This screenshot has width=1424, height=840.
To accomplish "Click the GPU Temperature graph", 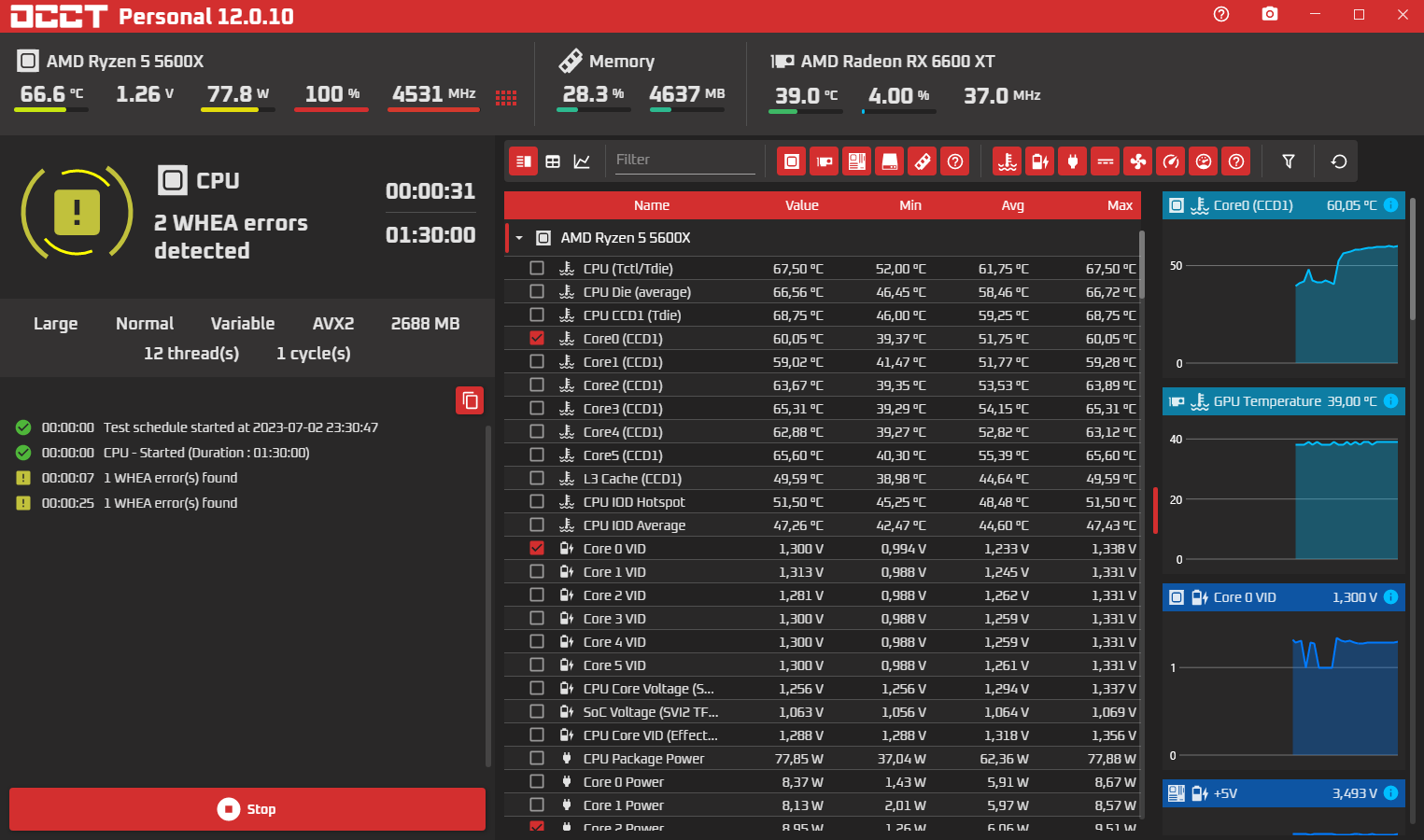I will [x=1284, y=495].
